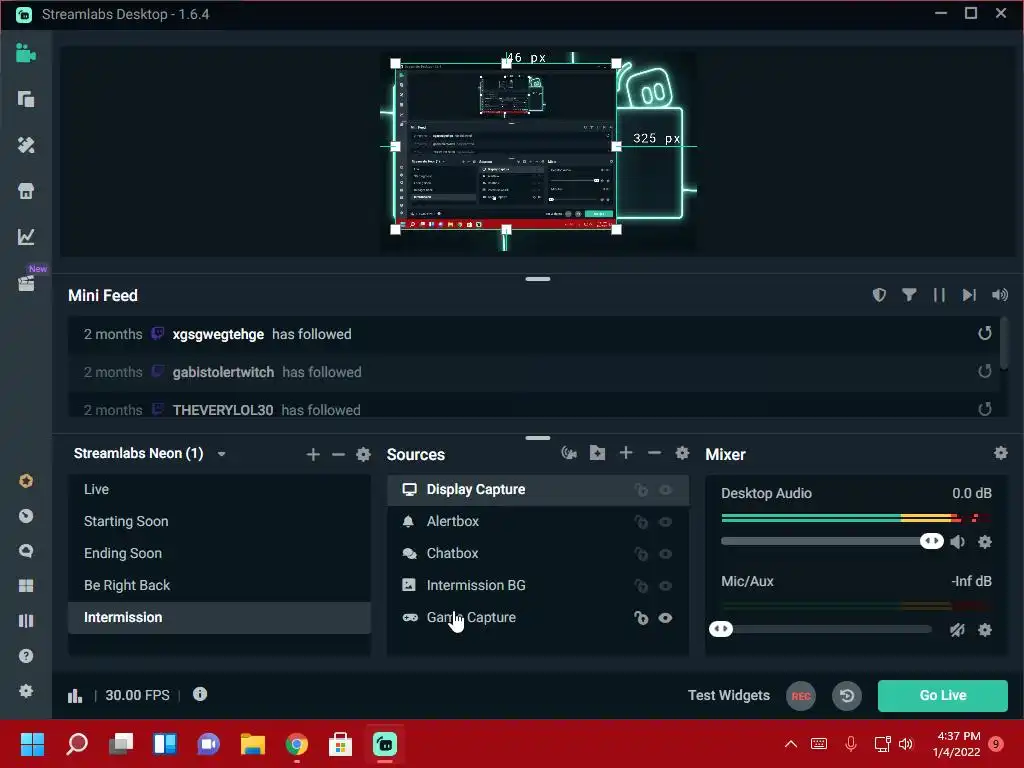Viewport: 1024px width, 768px height.
Task: Click the Go Live button
Action: (942, 696)
